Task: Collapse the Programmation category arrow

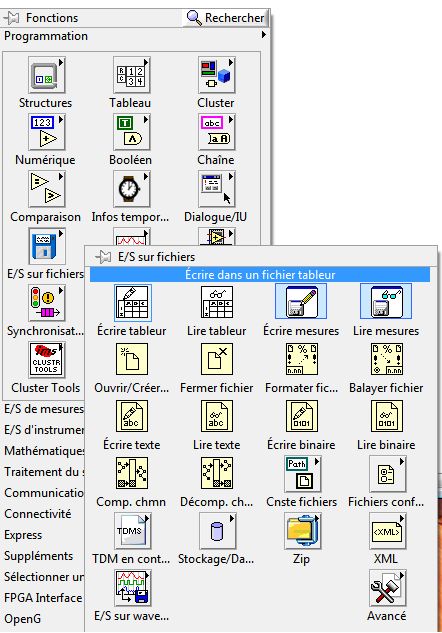Action: [264, 35]
